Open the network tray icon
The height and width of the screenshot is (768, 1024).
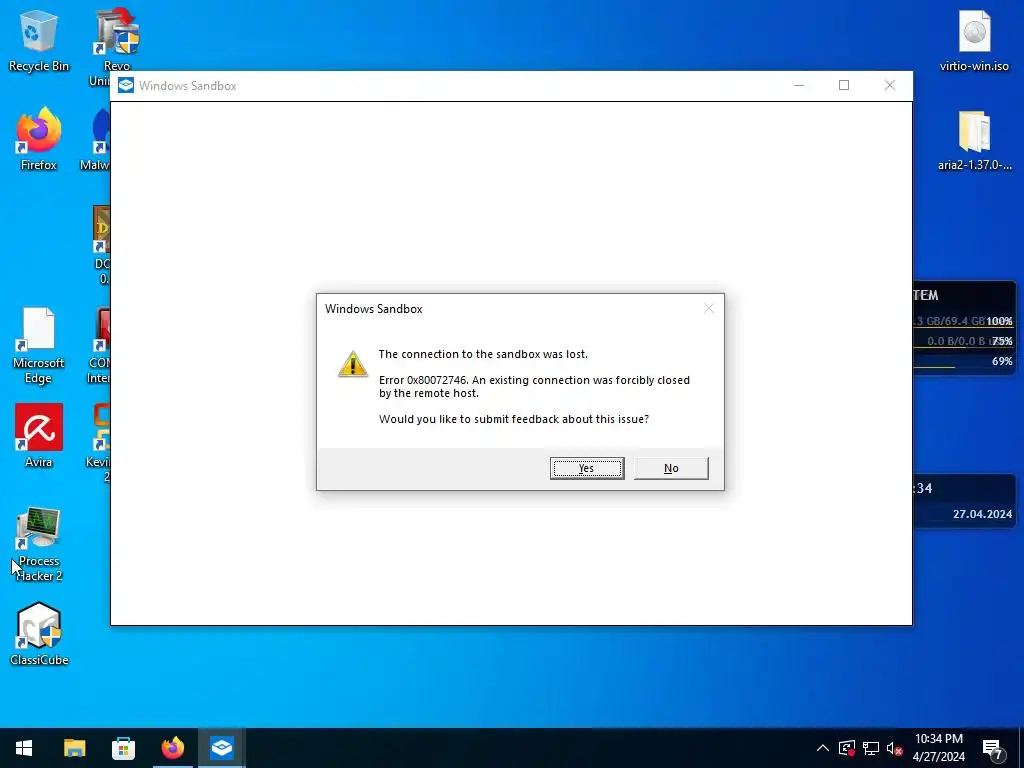click(871, 748)
